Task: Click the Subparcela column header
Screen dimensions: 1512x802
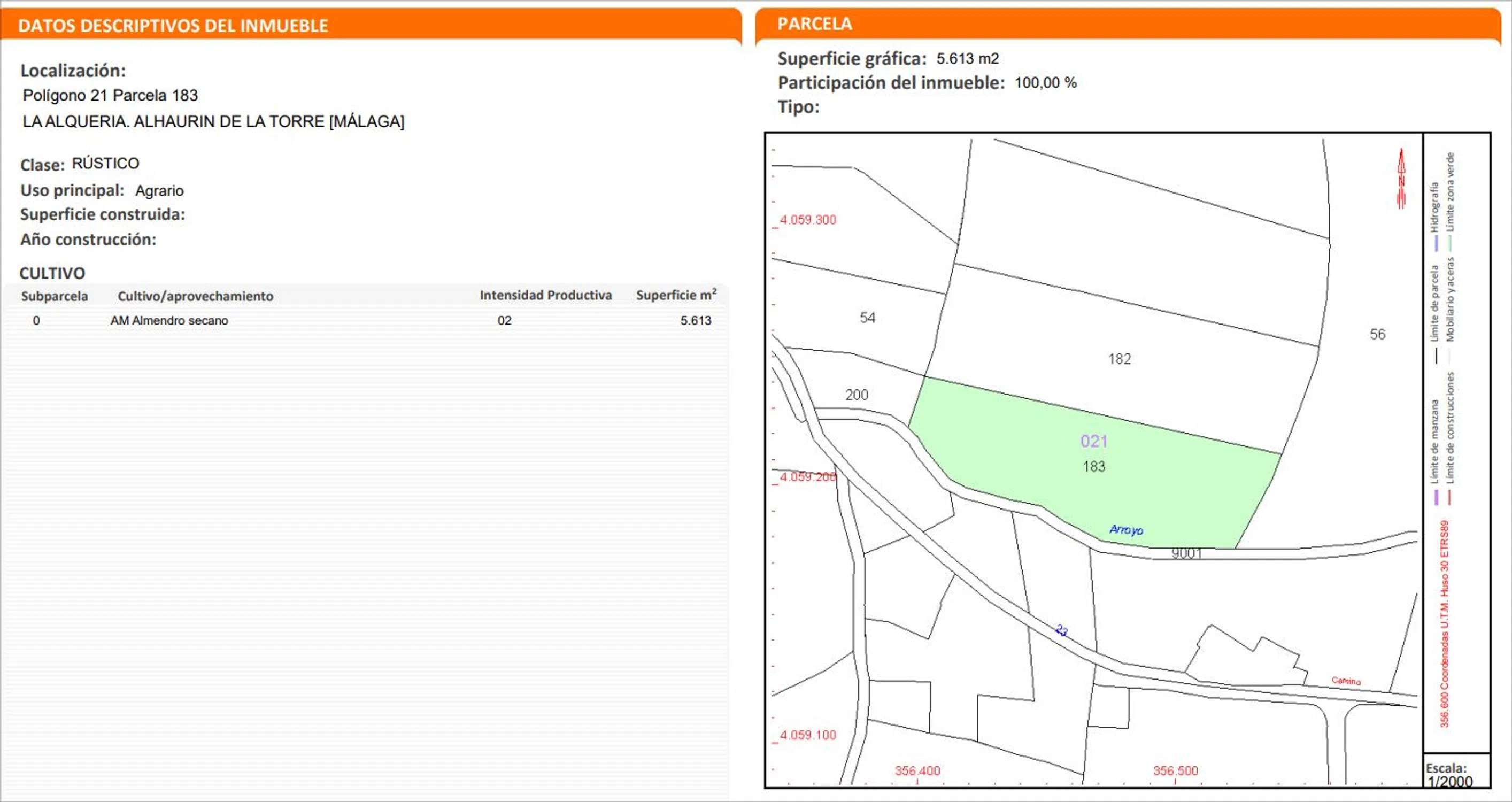Action: (55, 296)
